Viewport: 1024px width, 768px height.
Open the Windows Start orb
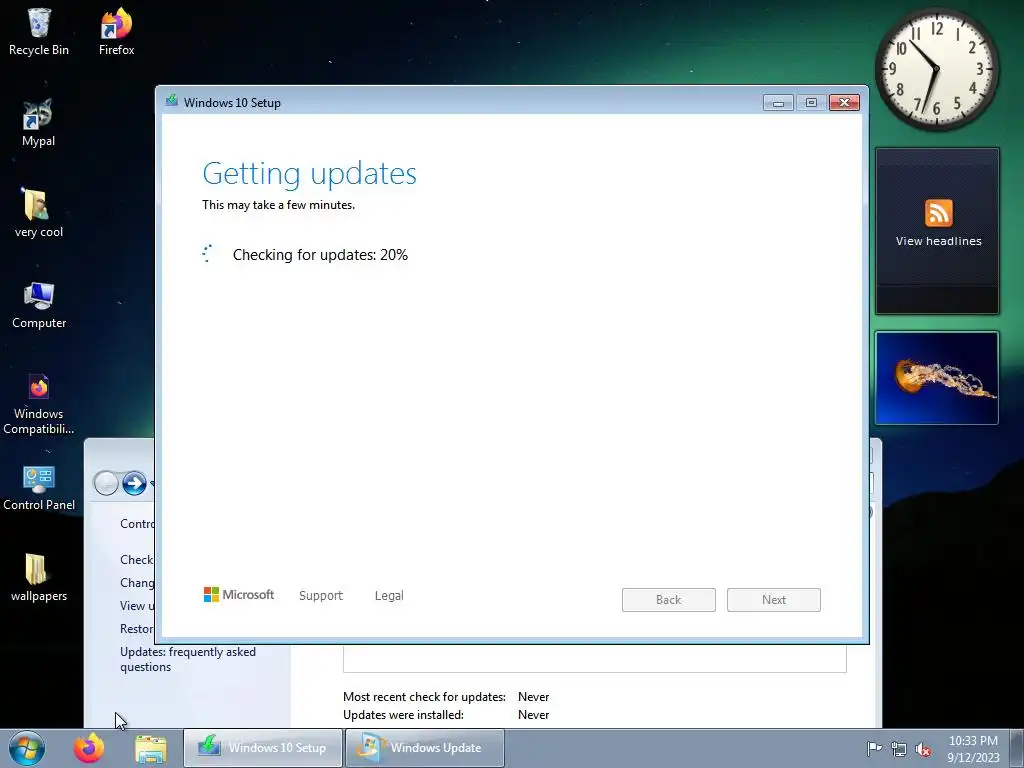pyautogui.click(x=27, y=748)
